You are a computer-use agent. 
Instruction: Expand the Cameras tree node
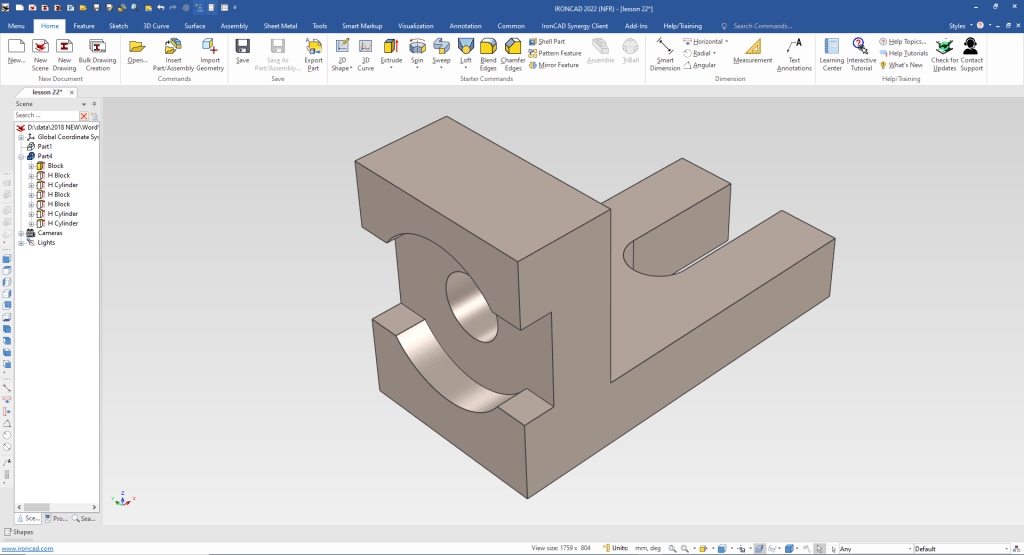21,233
